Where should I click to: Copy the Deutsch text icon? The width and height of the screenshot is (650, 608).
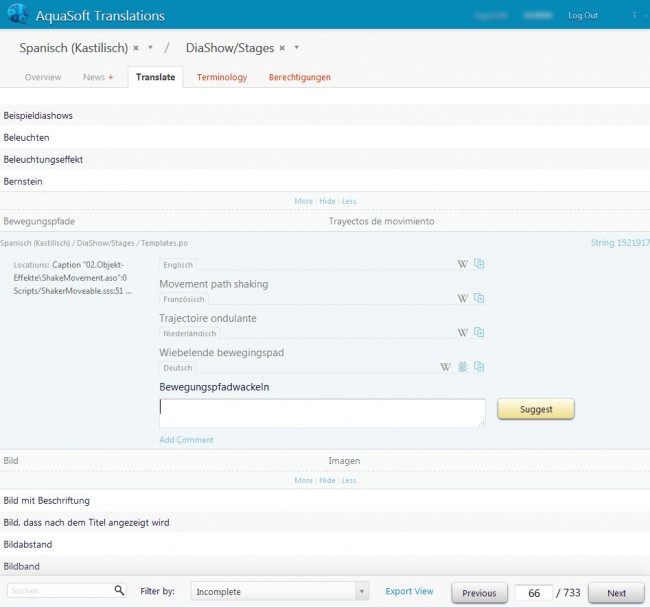click(479, 367)
